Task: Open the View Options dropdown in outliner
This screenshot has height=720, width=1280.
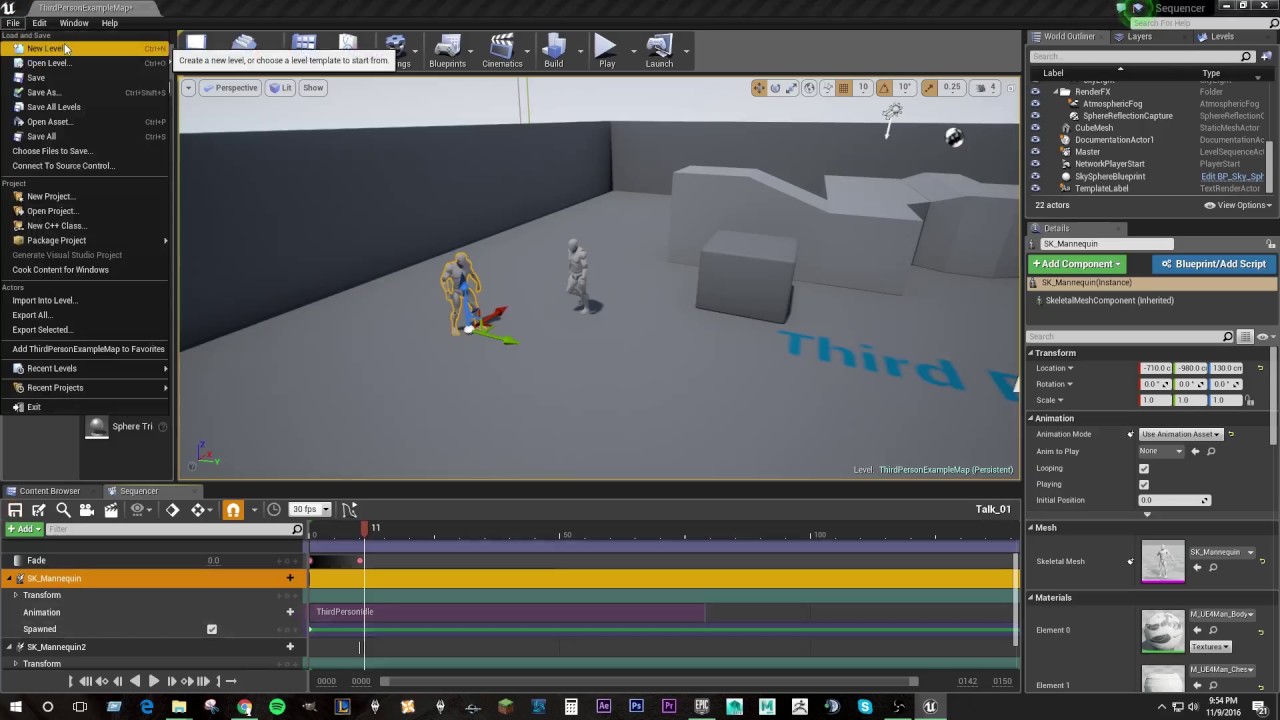Action: pos(1239,205)
